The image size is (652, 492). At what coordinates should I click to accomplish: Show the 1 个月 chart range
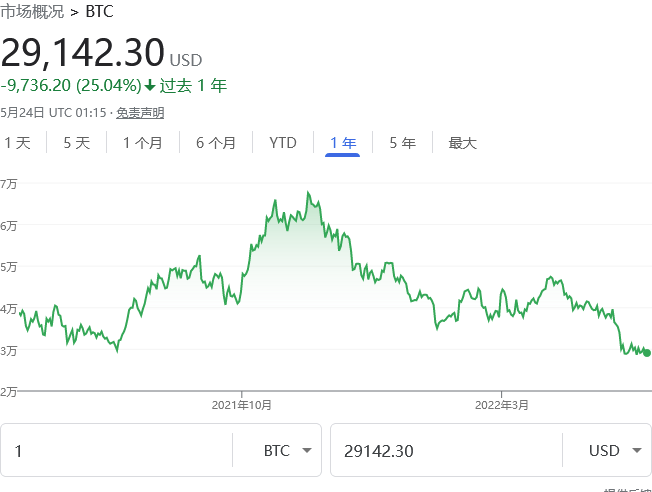tap(142, 143)
